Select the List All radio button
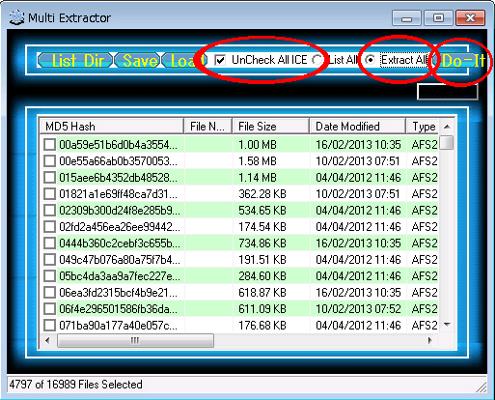Viewport: 495px width, 400px height. 317,60
